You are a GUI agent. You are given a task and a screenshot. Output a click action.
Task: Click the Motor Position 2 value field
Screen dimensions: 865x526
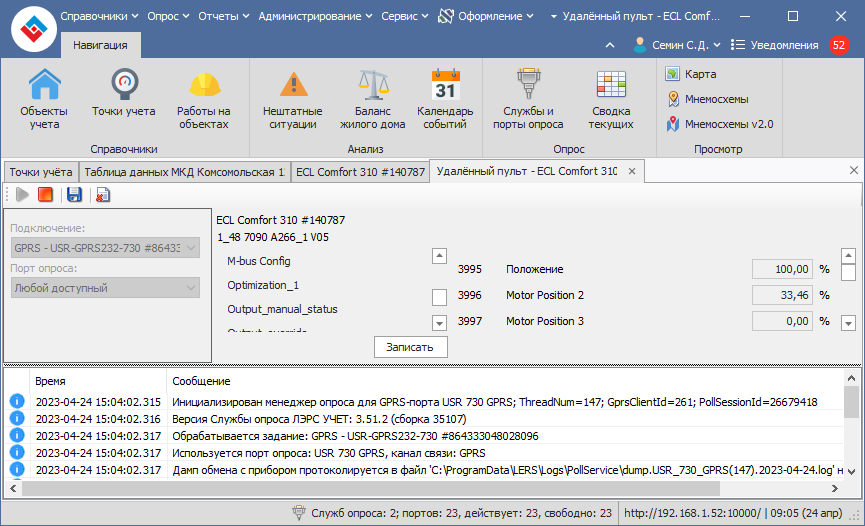(782, 295)
